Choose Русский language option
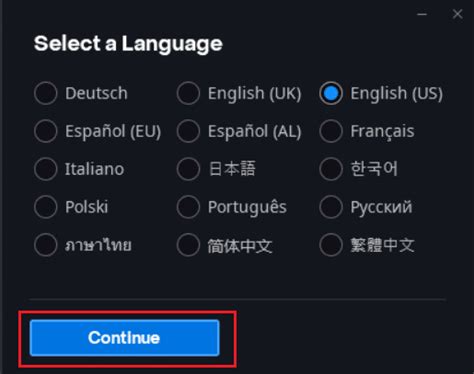The height and width of the screenshot is (374, 474). click(331, 207)
